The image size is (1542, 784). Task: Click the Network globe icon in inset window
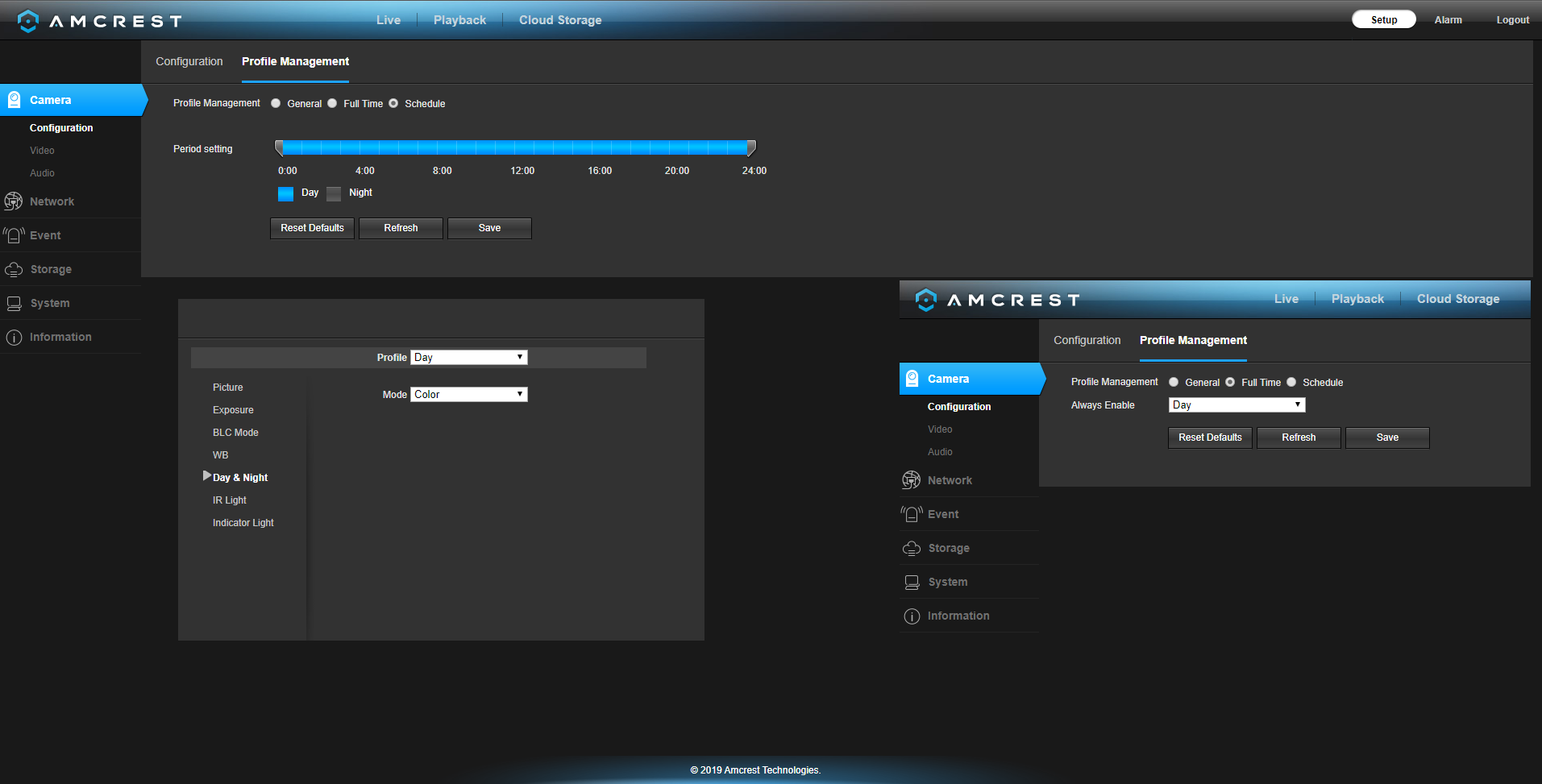912,480
